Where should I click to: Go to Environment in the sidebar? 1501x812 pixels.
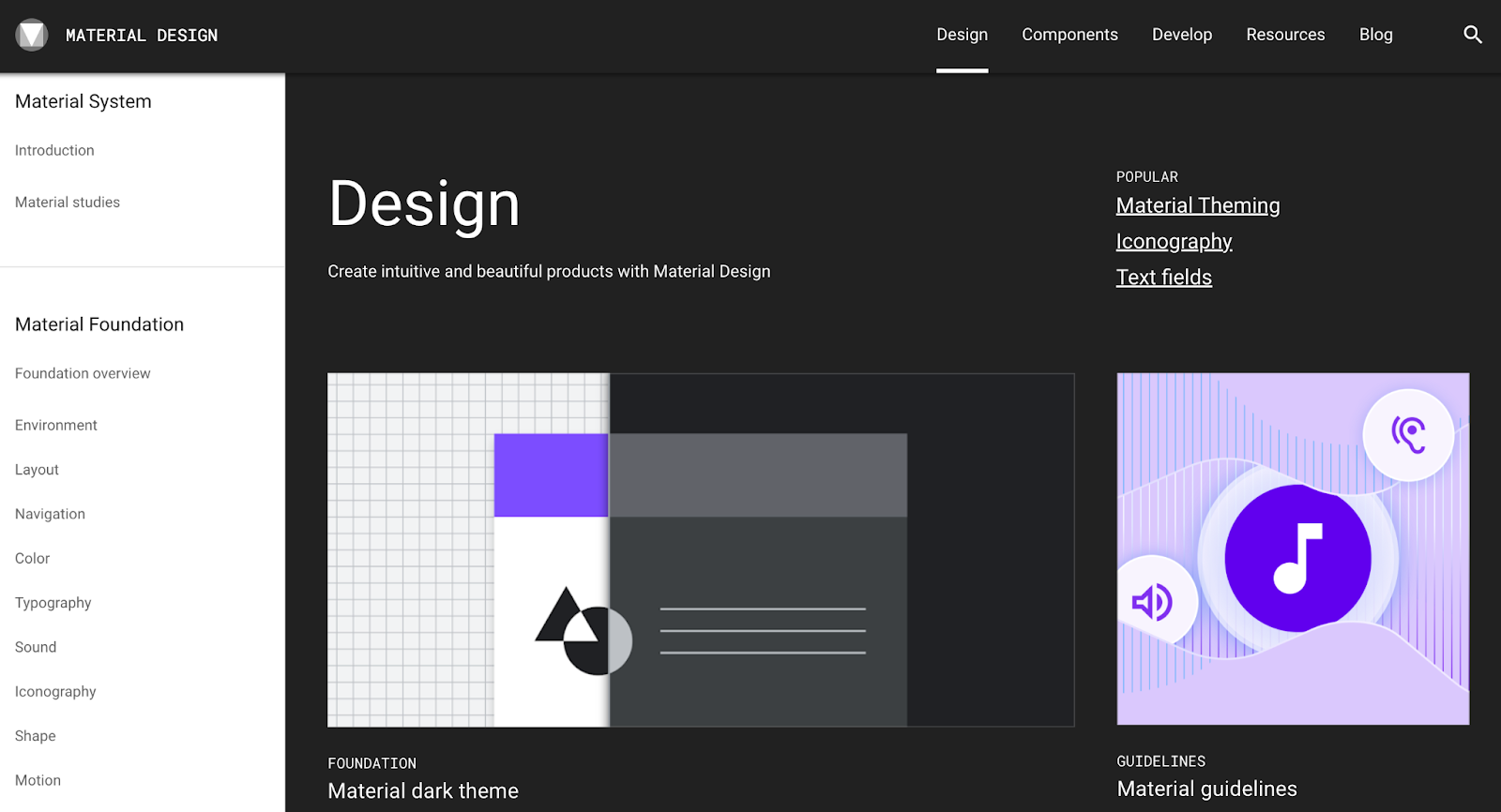pos(56,425)
